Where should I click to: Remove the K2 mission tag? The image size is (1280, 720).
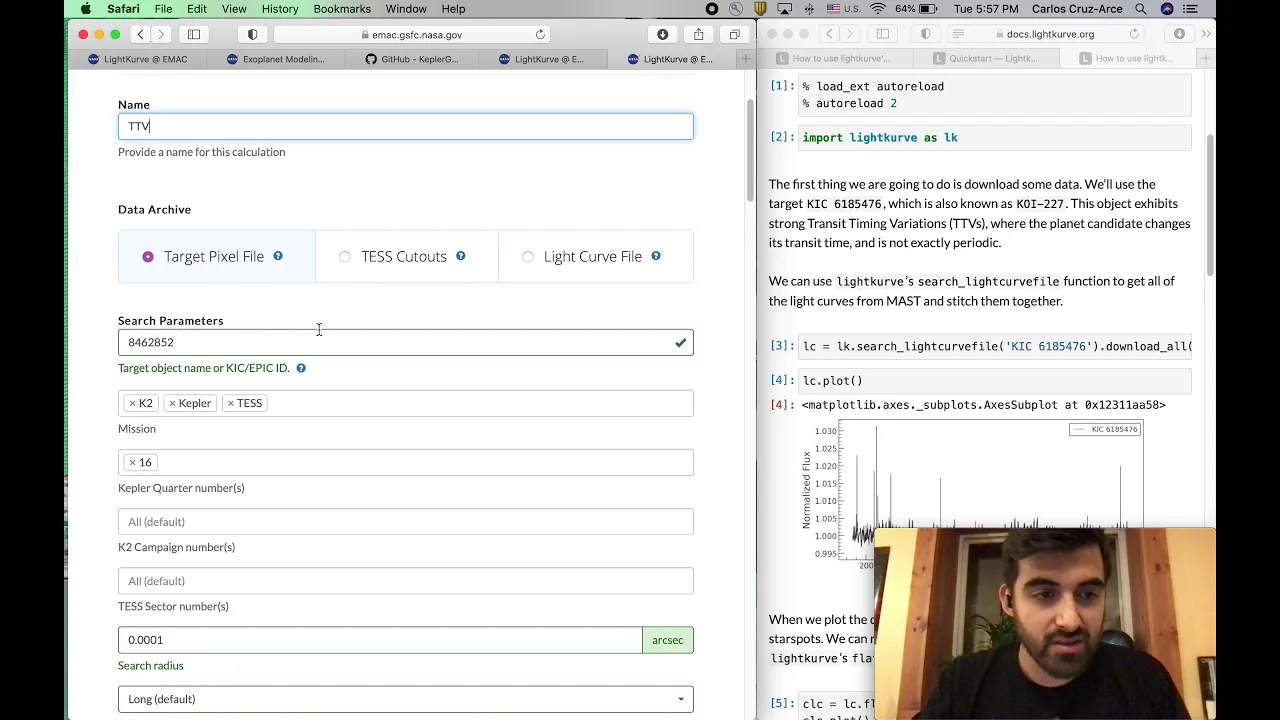(132, 403)
